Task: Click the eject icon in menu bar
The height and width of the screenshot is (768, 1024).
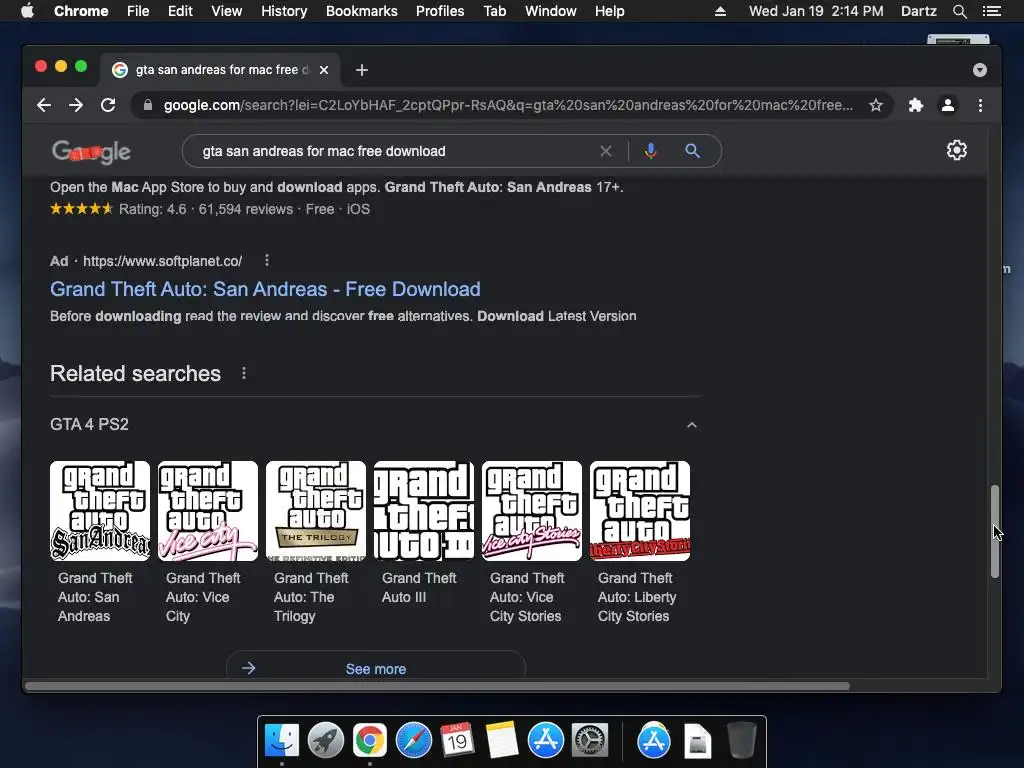Action: (x=720, y=11)
